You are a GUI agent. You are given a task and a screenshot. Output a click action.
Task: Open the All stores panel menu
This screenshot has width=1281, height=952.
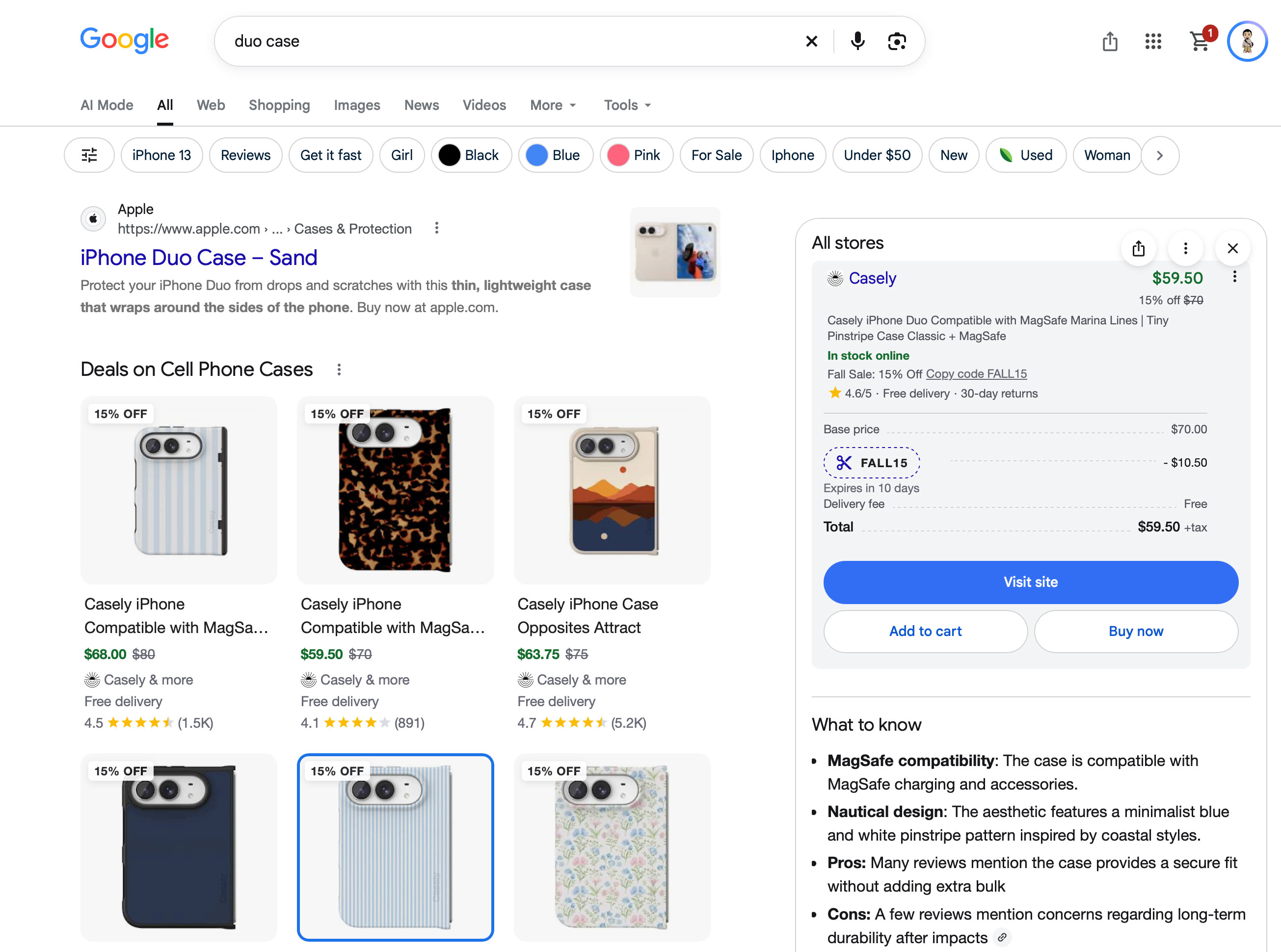pyautogui.click(x=1185, y=248)
